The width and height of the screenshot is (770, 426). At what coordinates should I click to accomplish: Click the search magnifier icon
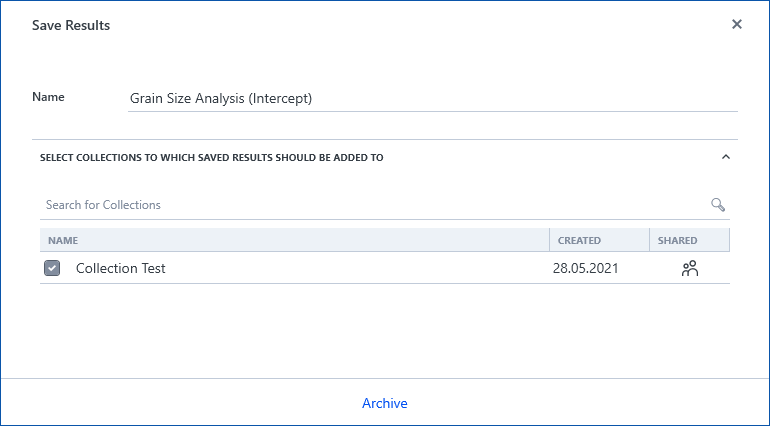[717, 205]
